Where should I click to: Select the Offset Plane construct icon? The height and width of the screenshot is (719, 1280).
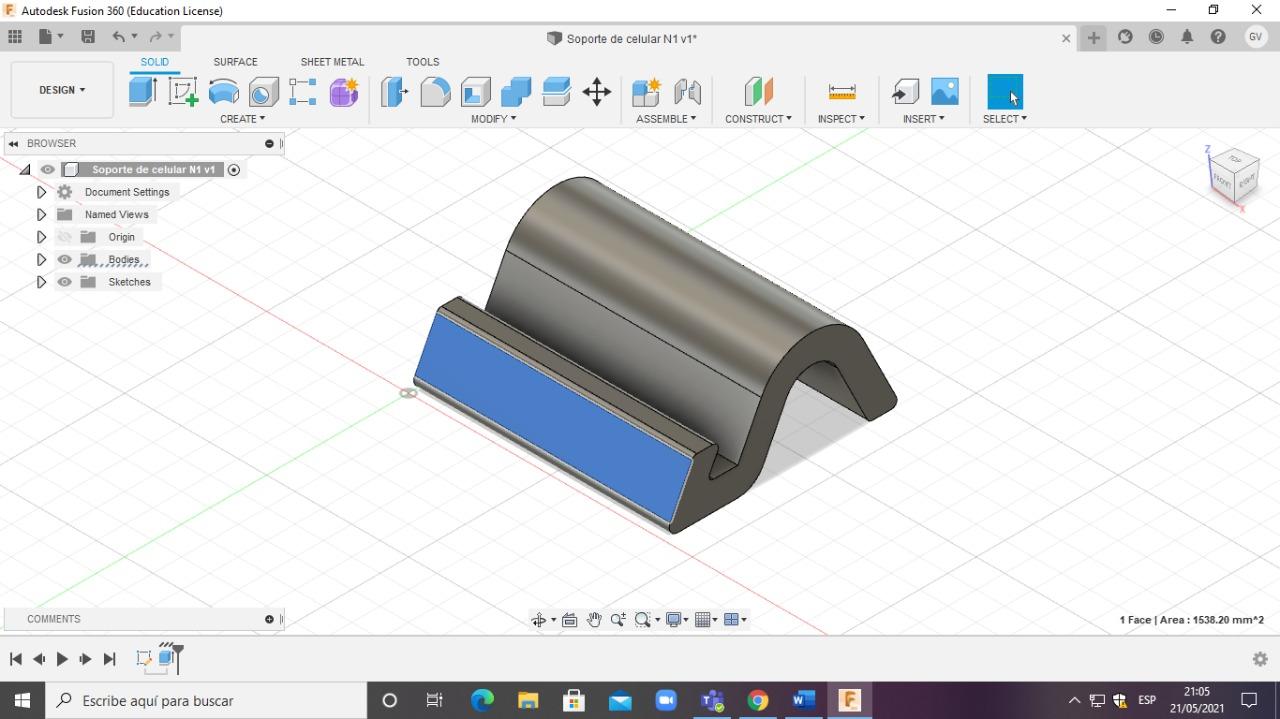point(758,92)
